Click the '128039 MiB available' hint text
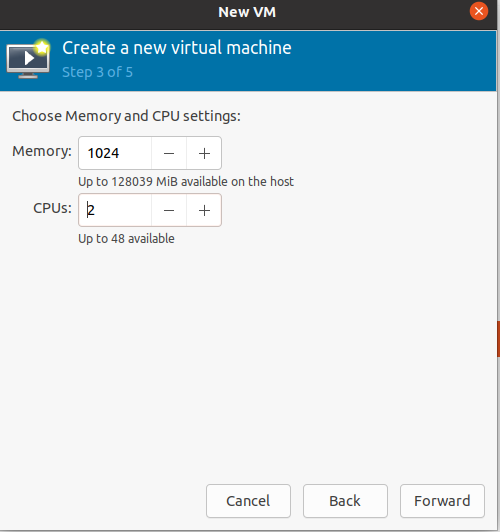The image size is (500, 532). [x=186, y=182]
